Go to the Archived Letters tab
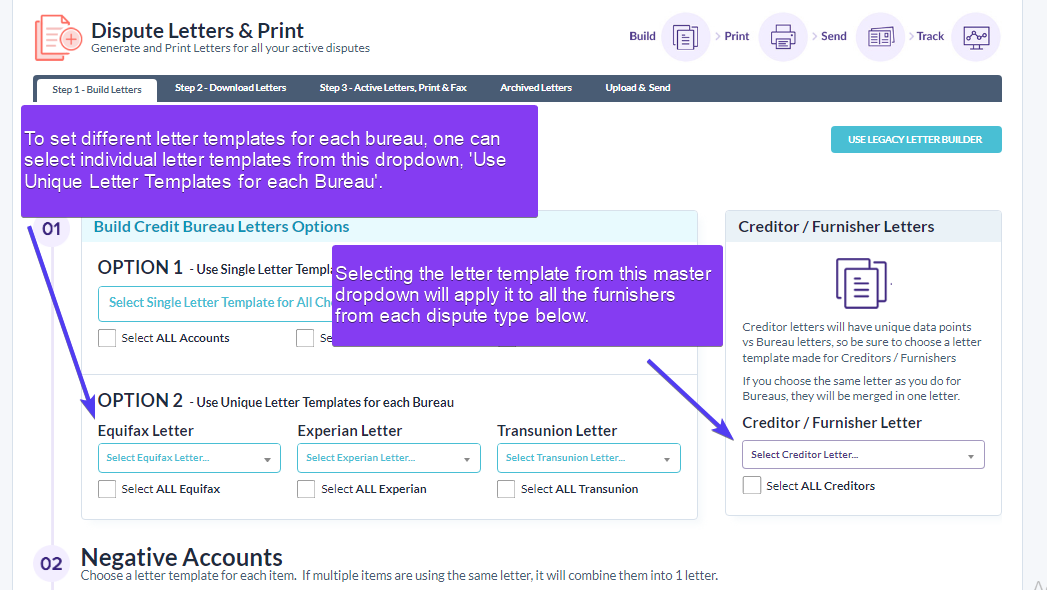The height and width of the screenshot is (590, 1047). tap(536, 88)
